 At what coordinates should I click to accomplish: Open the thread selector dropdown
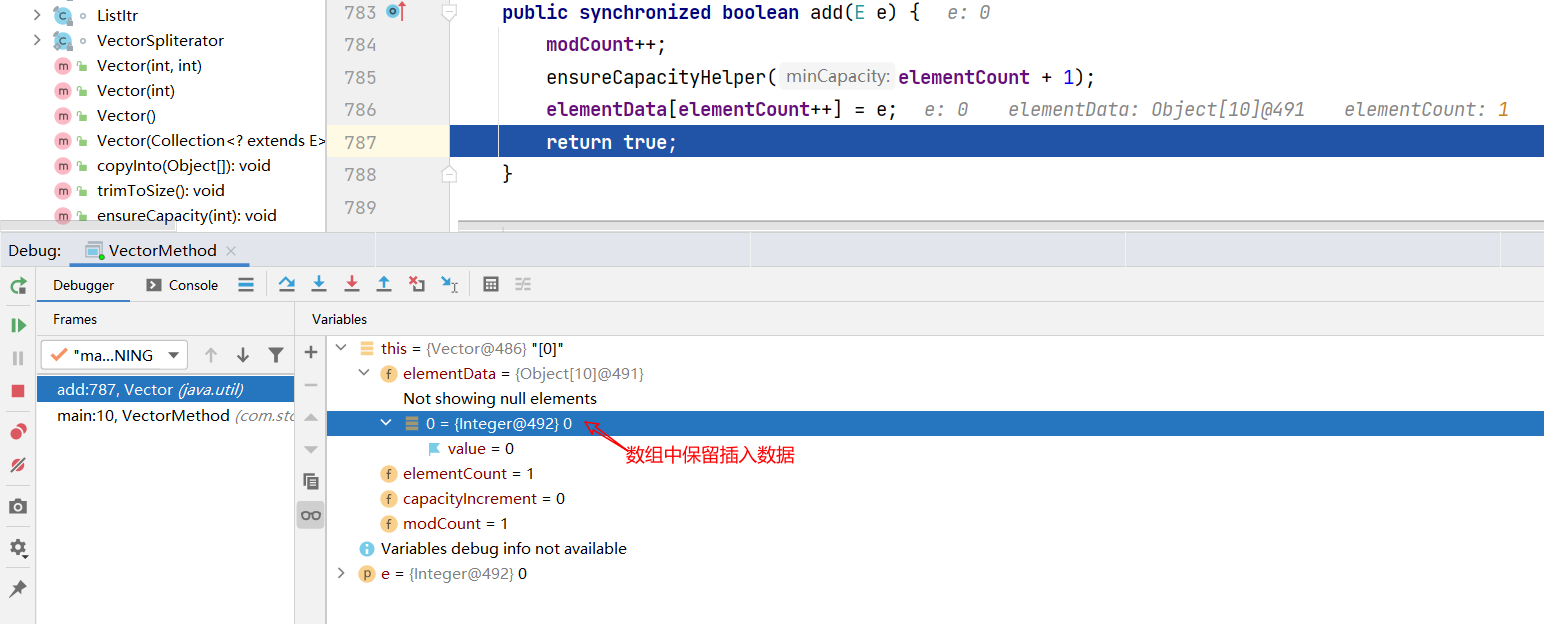114,355
